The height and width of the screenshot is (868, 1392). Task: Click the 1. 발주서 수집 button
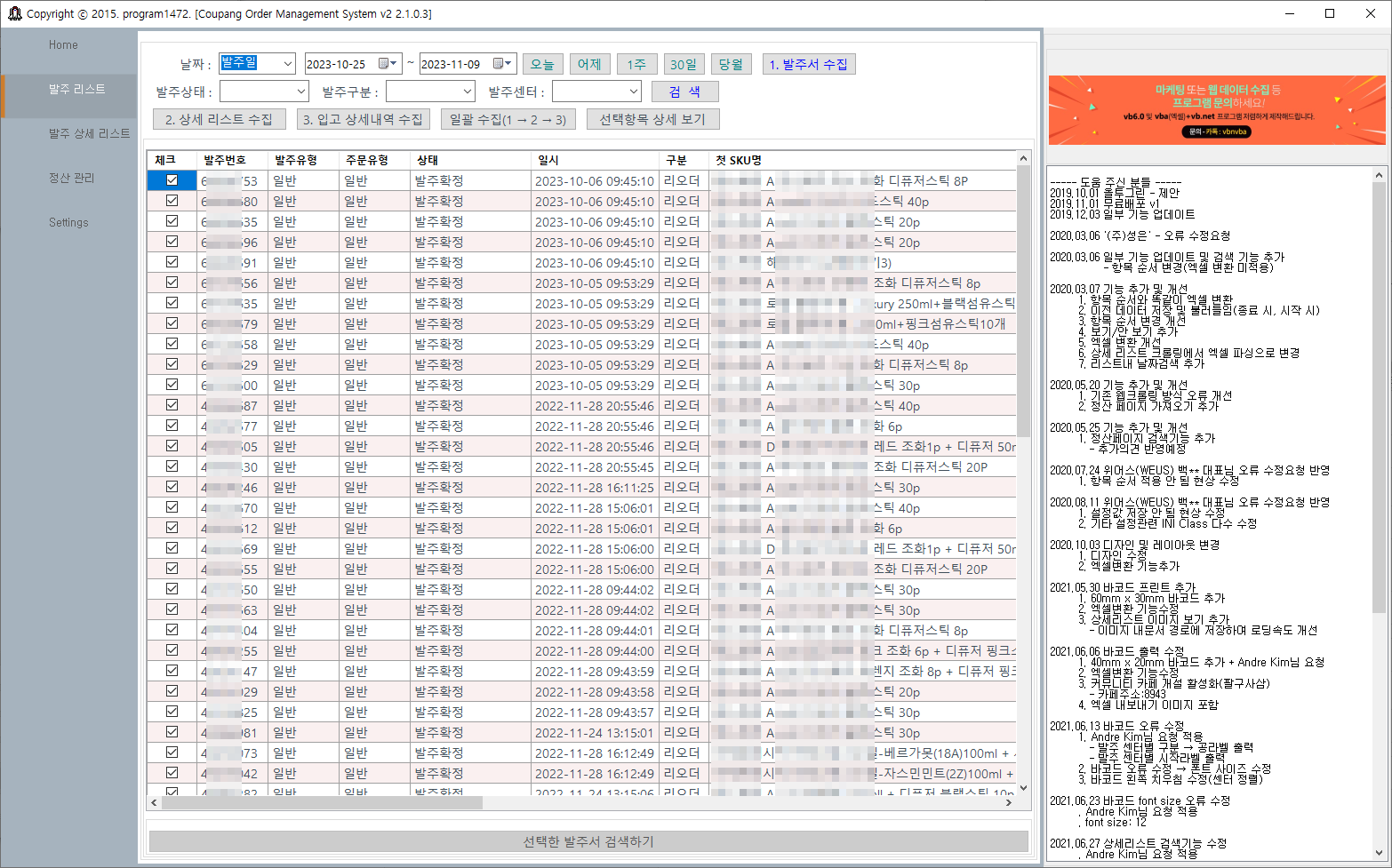[808, 63]
